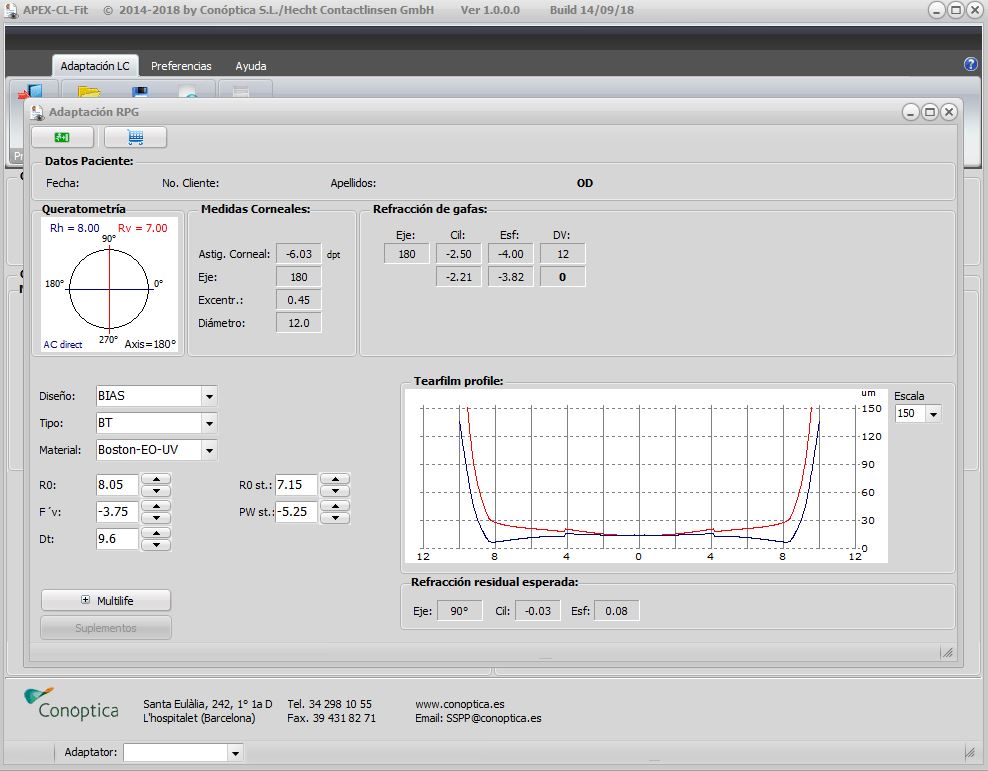The width and height of the screenshot is (988, 771).
Task: Expand the Diseño dropdown showing BIAS
Action: [209, 396]
